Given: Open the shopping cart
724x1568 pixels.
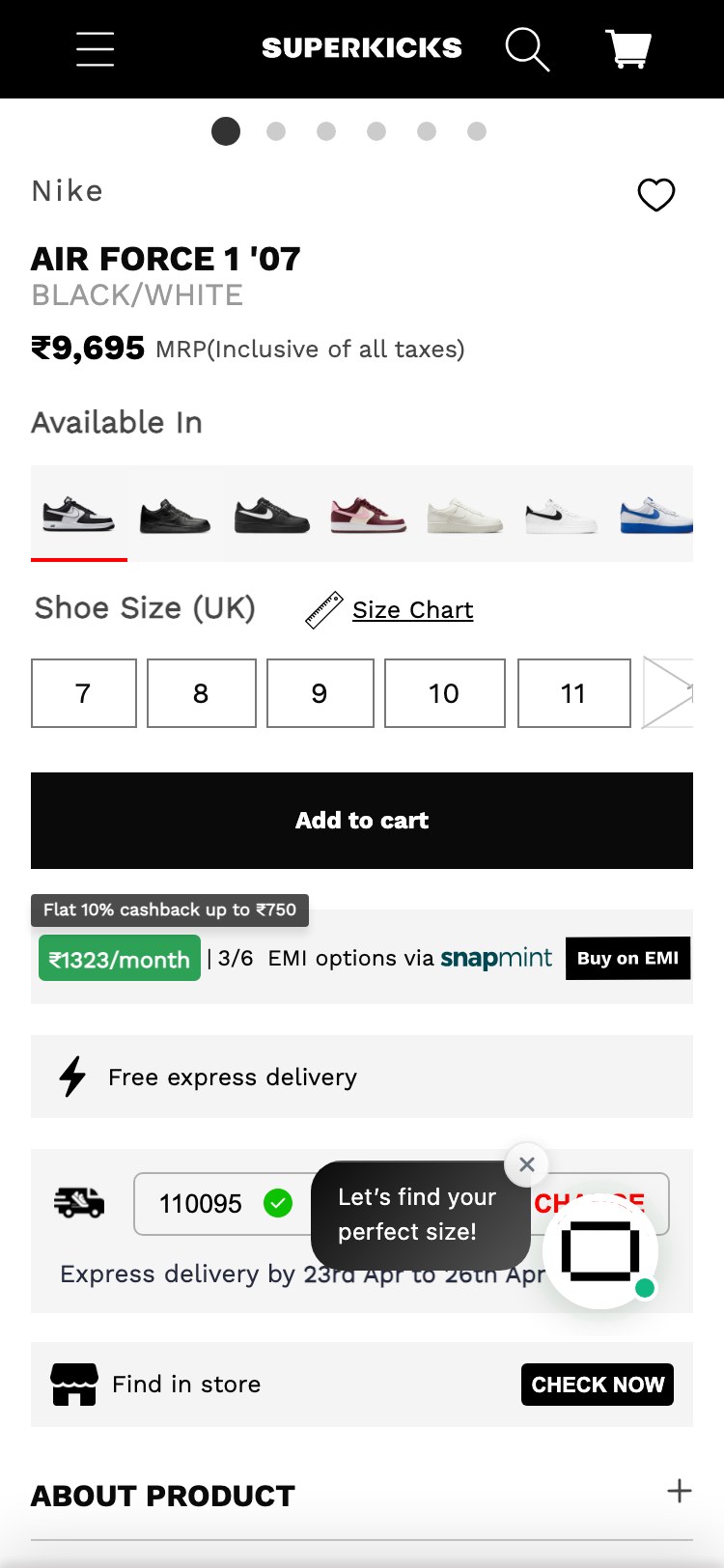Looking at the screenshot, I should [627, 48].
